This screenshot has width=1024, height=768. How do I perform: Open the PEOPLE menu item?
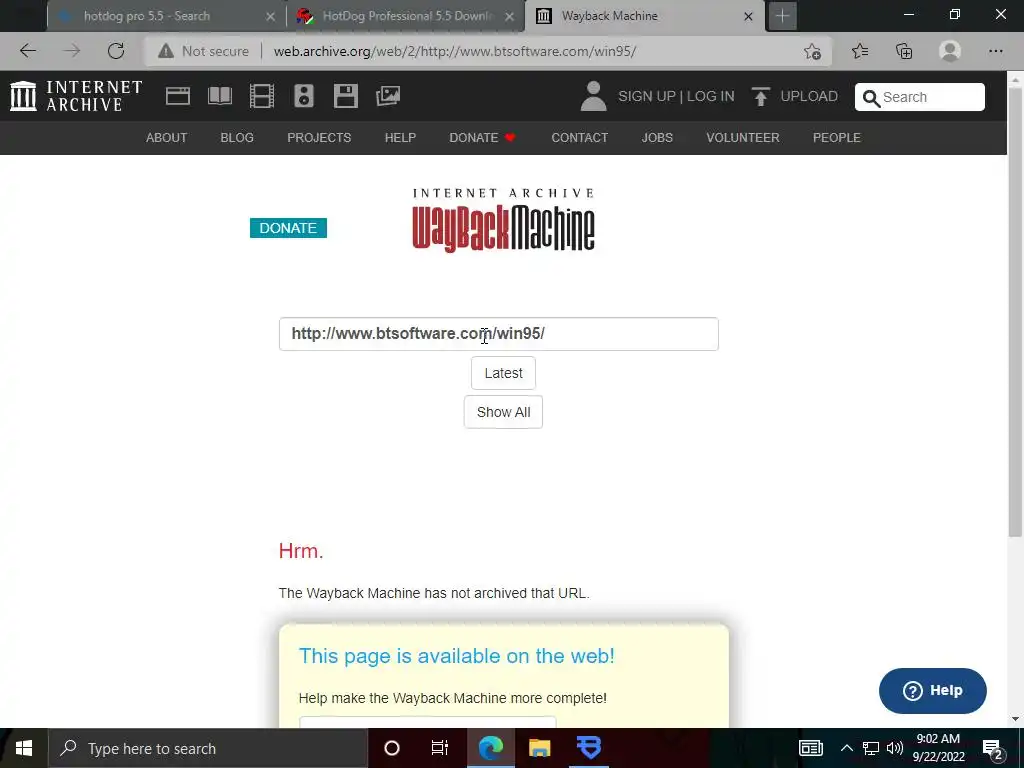837,138
